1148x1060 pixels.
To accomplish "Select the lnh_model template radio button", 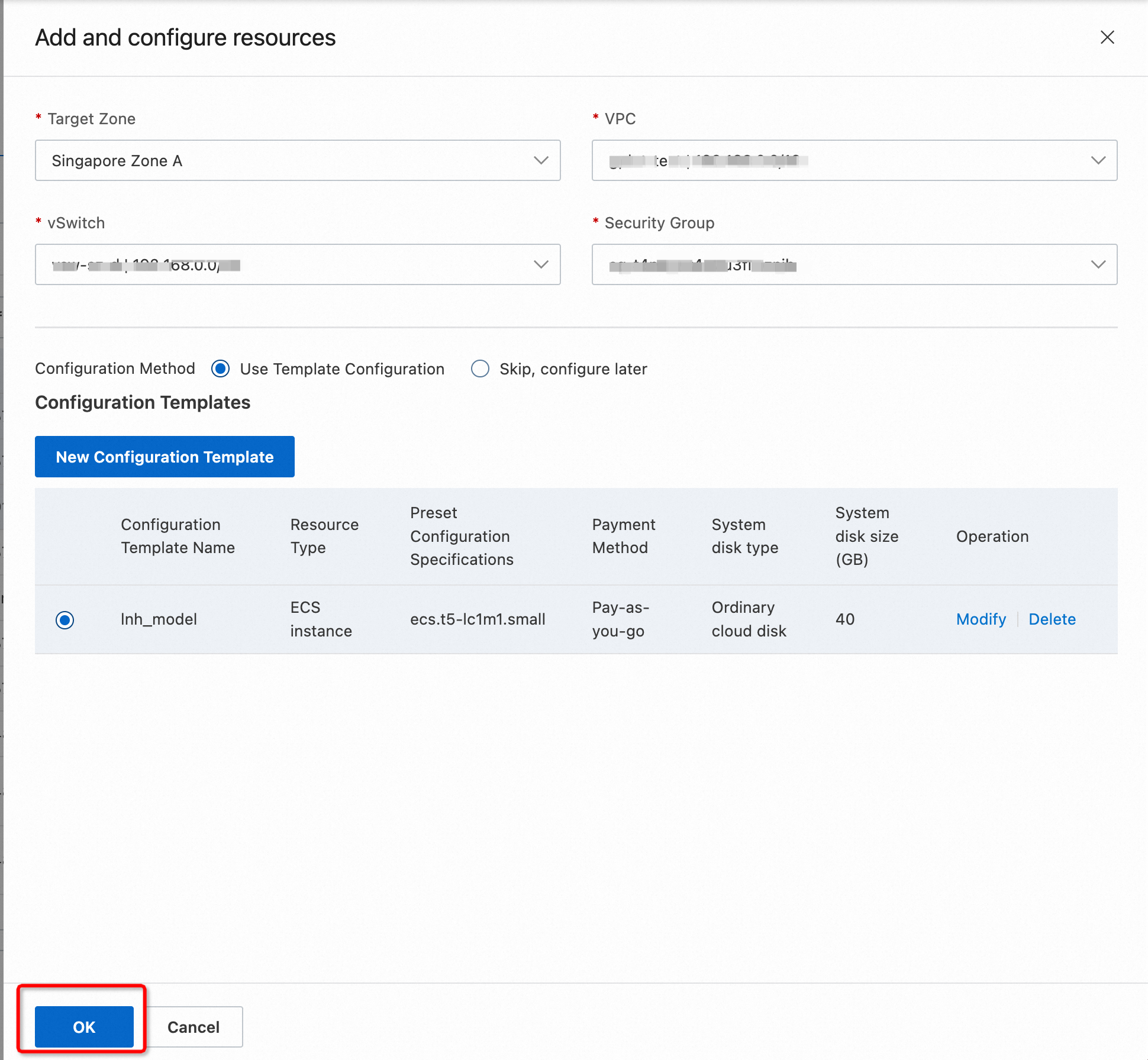I will click(x=65, y=620).
